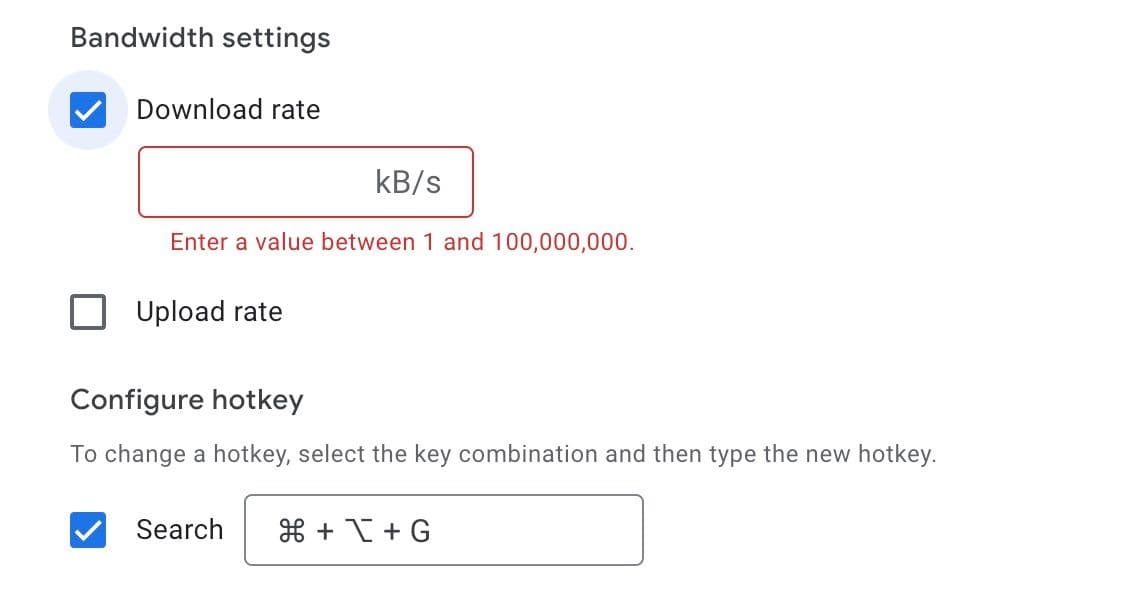
Task: Click the empty square box by Upload rate
Action: pyautogui.click(x=88, y=312)
